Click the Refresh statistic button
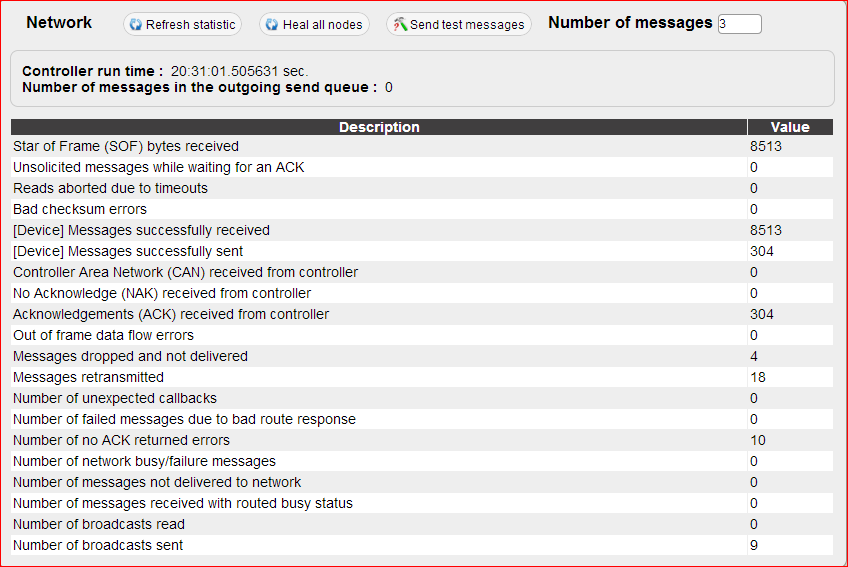 click(x=182, y=24)
